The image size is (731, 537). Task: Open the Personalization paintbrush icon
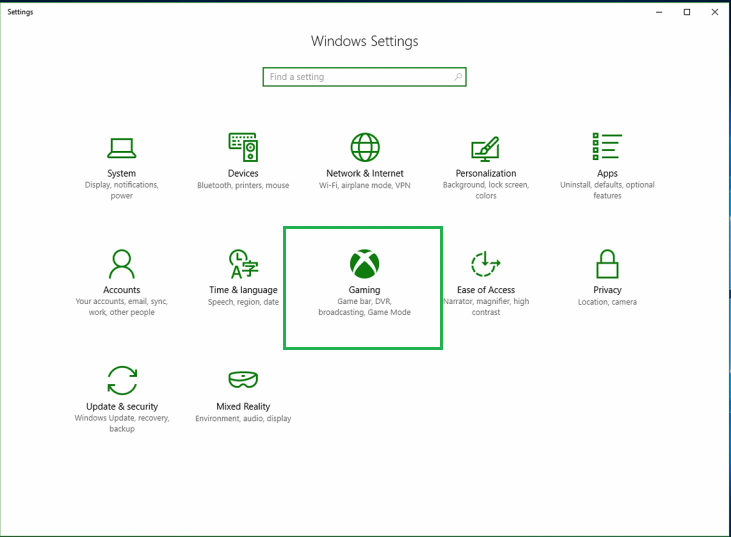(x=485, y=147)
